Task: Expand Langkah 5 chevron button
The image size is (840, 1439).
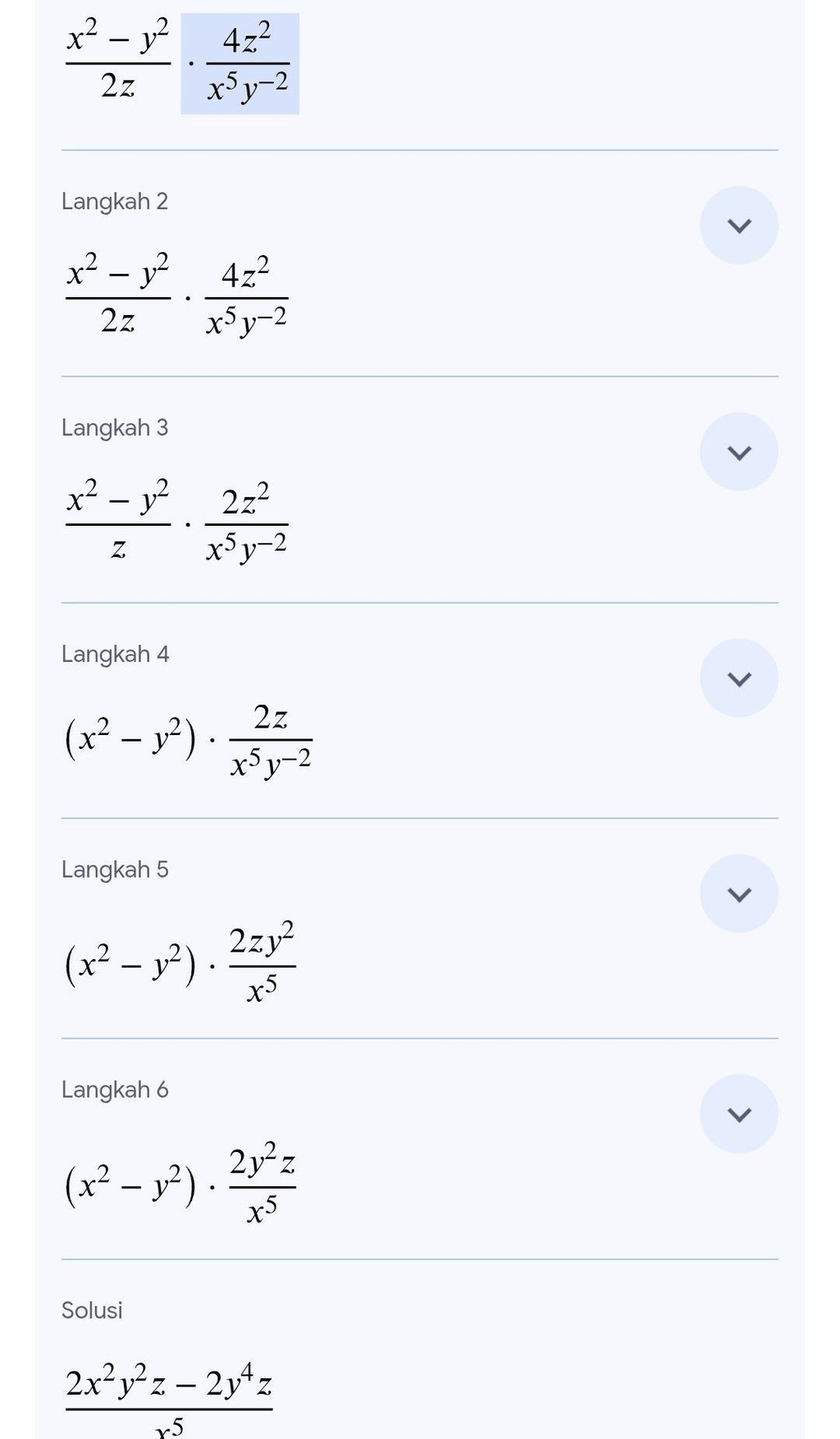Action: click(738, 893)
